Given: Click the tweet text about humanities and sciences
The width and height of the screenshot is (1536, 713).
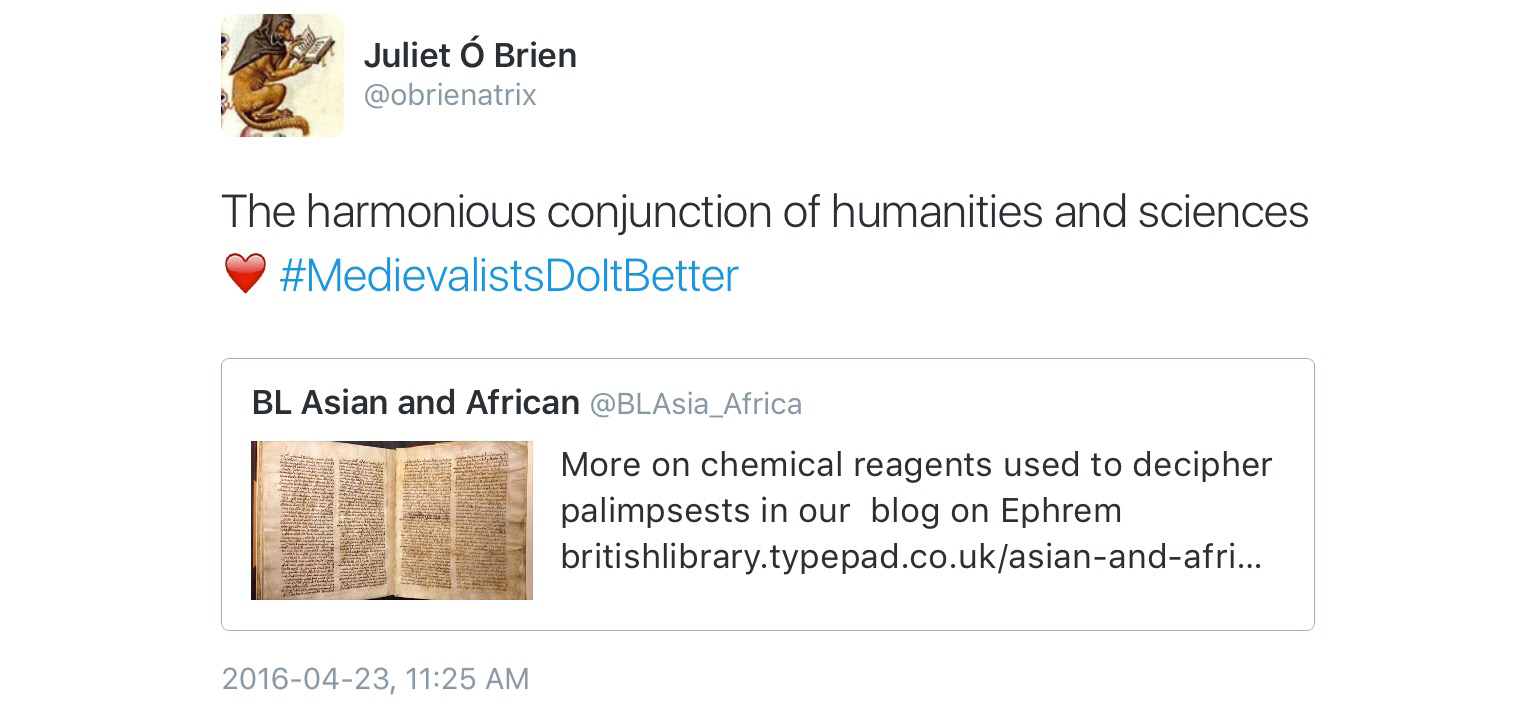Looking at the screenshot, I should 764,212.
